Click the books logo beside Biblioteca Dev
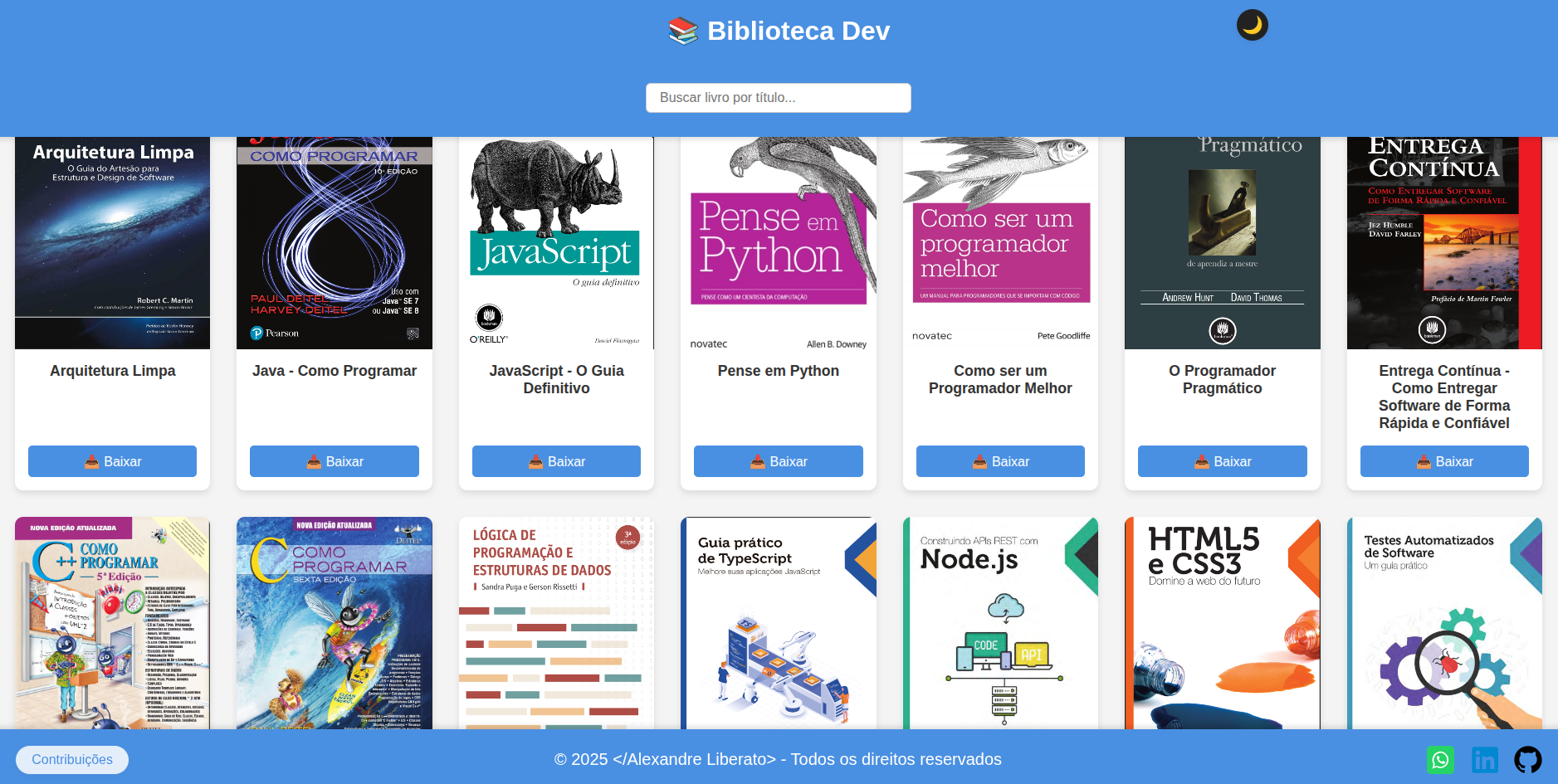This screenshot has height=784, width=1558. coord(681,30)
